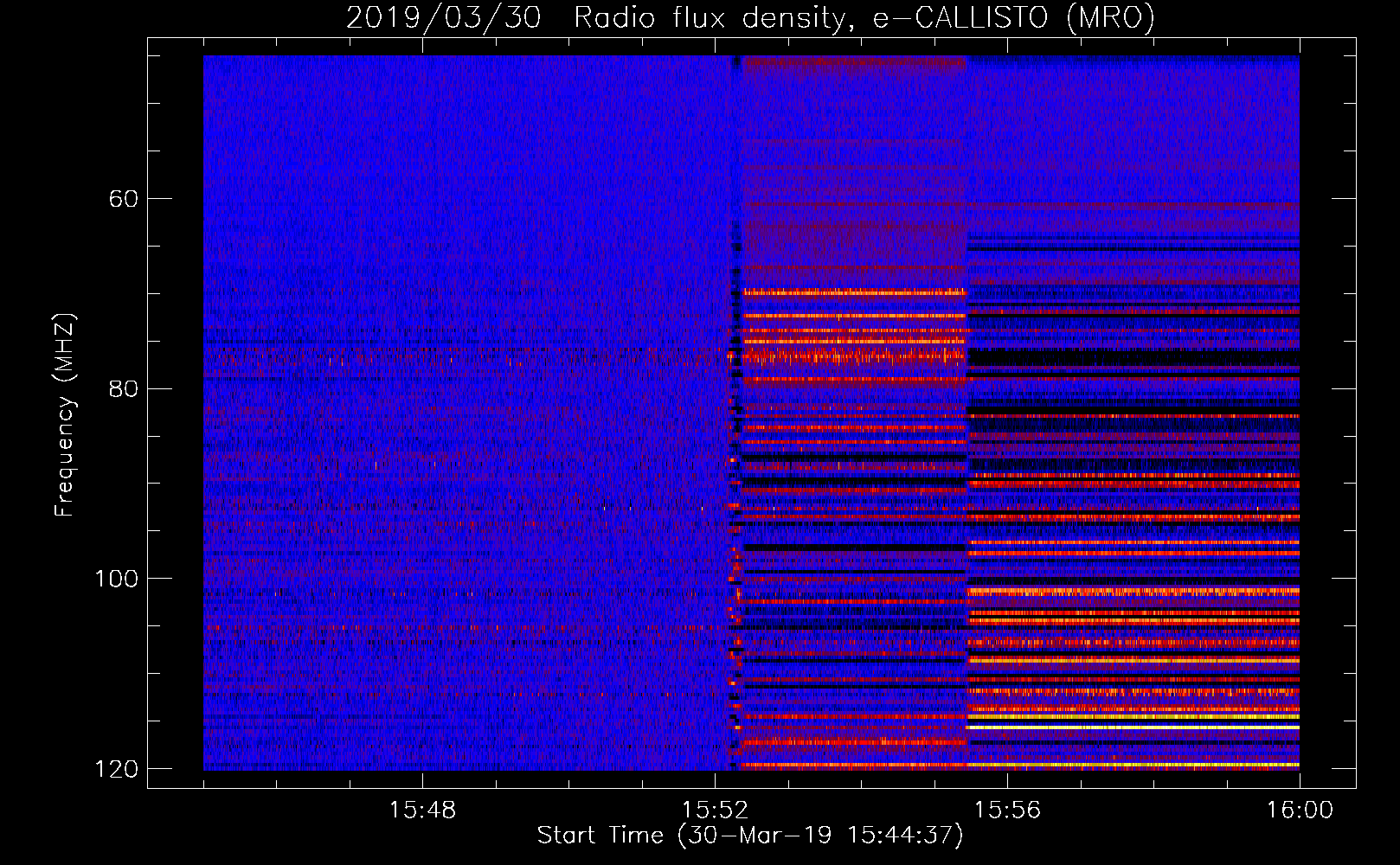Click the plot title 'Radio flux density, e-CALLISTO (MRO)'
Screen dimensions: 1400x865
pyautogui.click(x=864, y=17)
